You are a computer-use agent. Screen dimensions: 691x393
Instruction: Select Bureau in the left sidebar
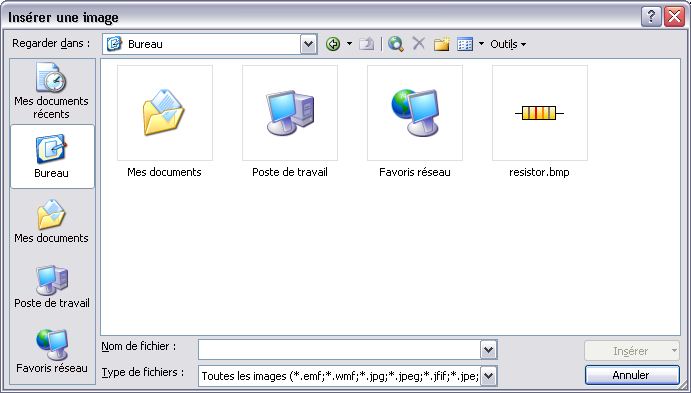coord(52,156)
